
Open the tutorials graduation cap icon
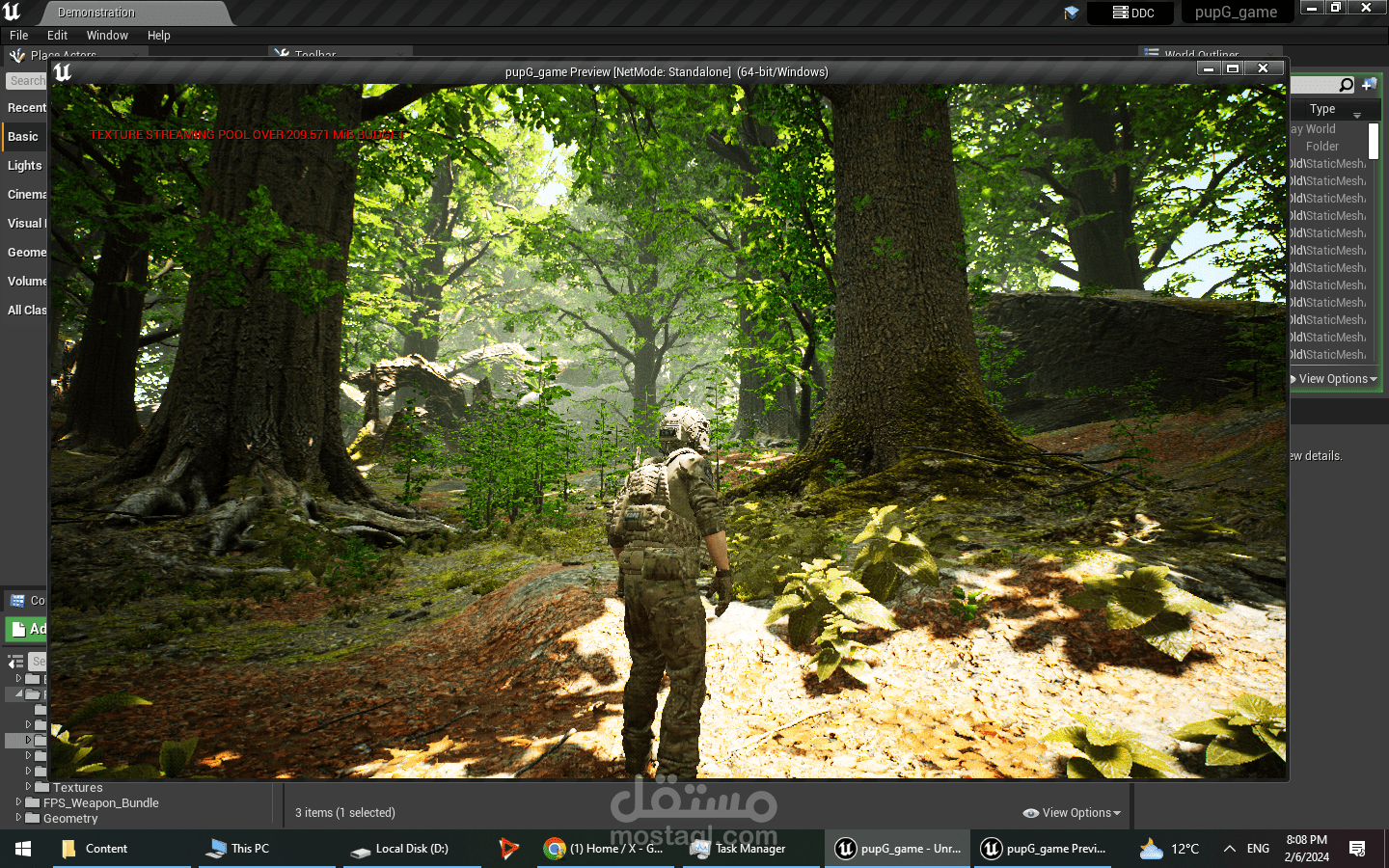click(x=1071, y=13)
